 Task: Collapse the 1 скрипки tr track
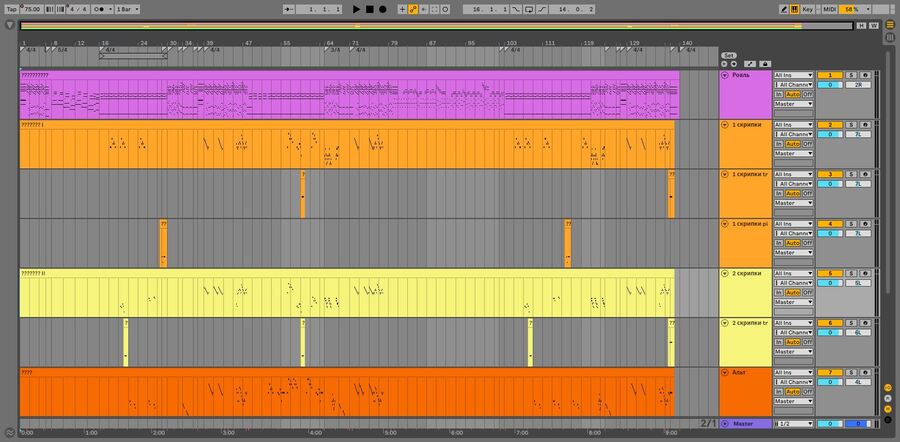[724, 174]
